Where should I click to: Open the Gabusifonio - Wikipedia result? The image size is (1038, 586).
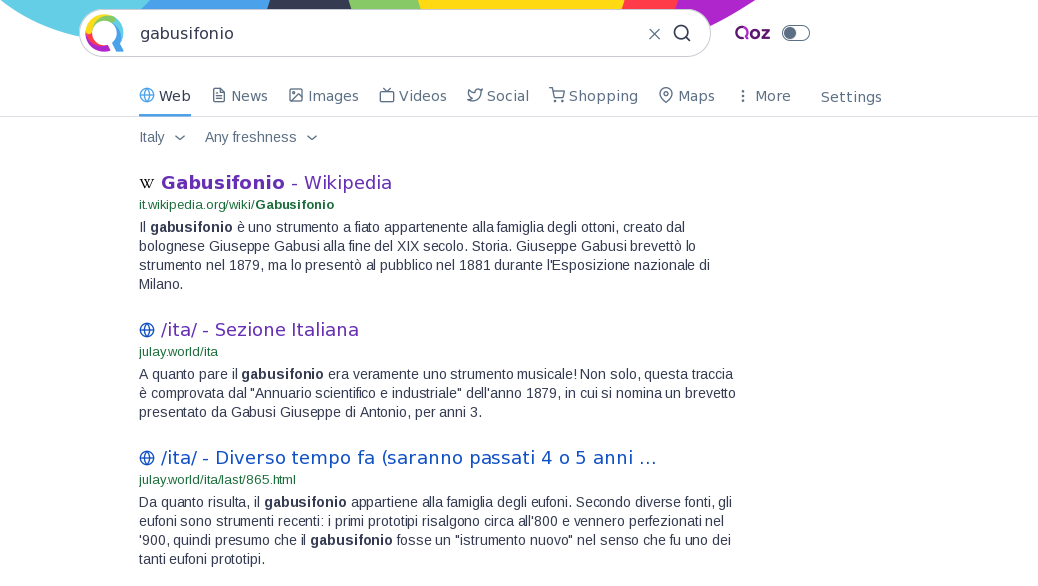(276, 183)
